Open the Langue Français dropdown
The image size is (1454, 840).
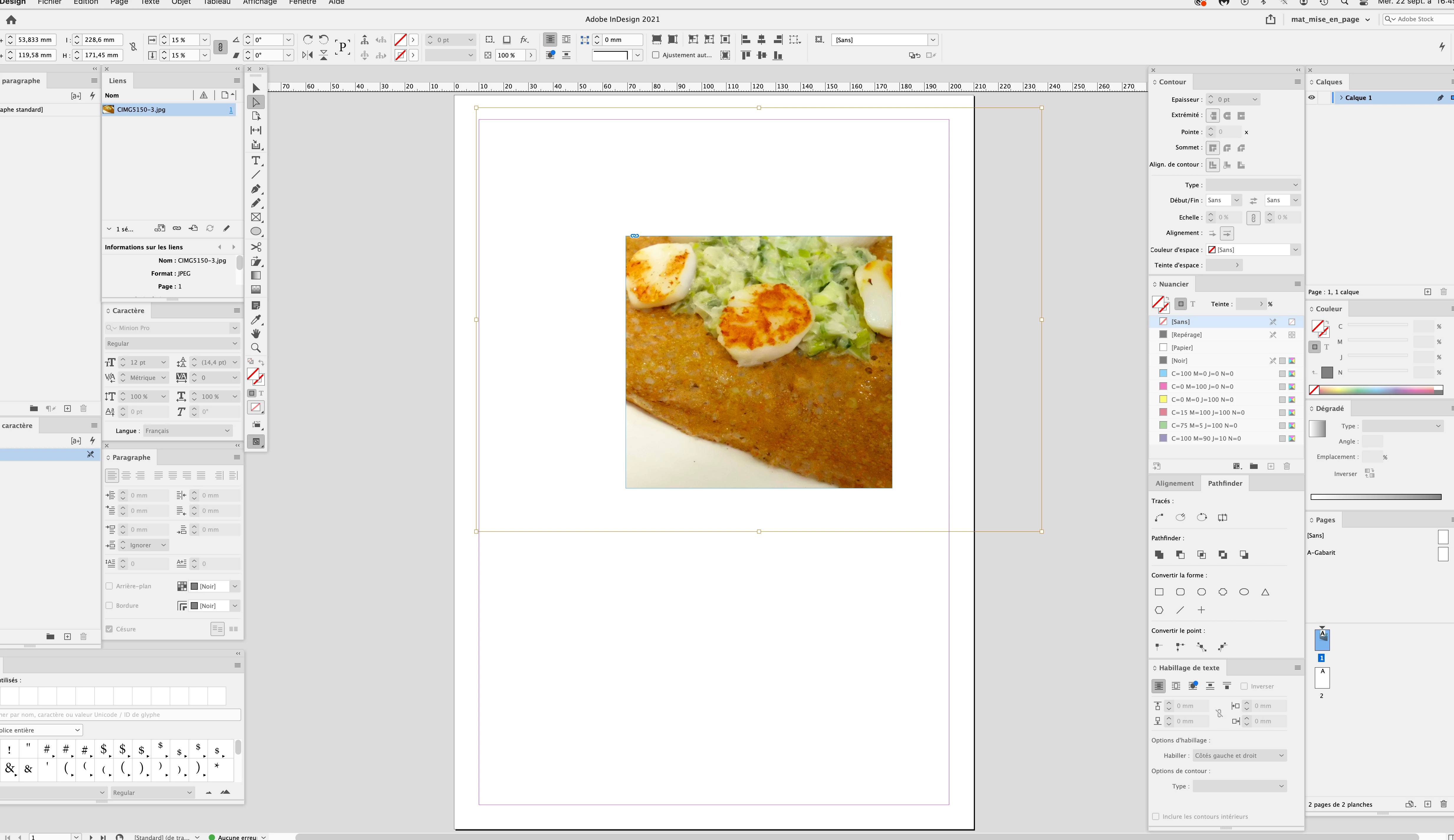click(x=187, y=431)
